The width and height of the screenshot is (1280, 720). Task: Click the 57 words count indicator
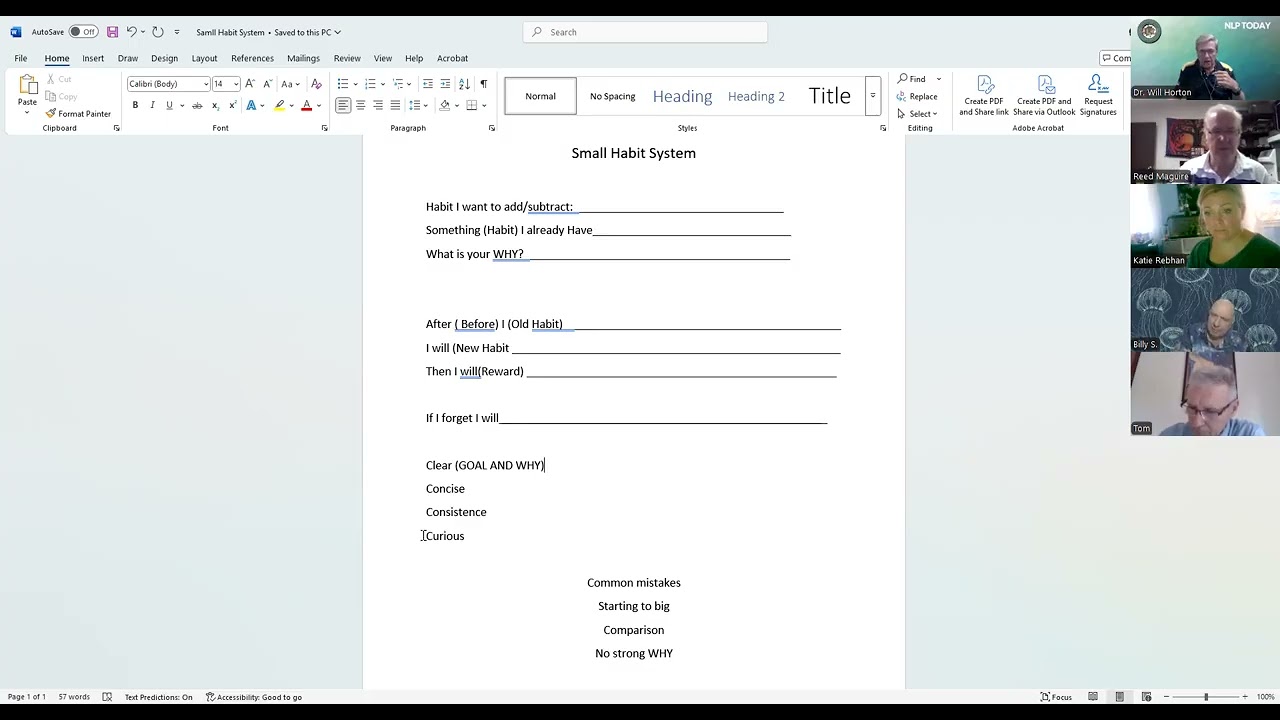point(74,697)
